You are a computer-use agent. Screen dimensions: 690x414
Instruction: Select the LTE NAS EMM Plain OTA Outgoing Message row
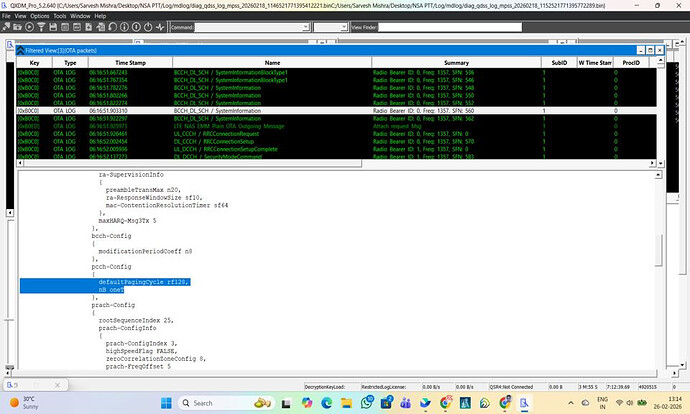coord(337,126)
